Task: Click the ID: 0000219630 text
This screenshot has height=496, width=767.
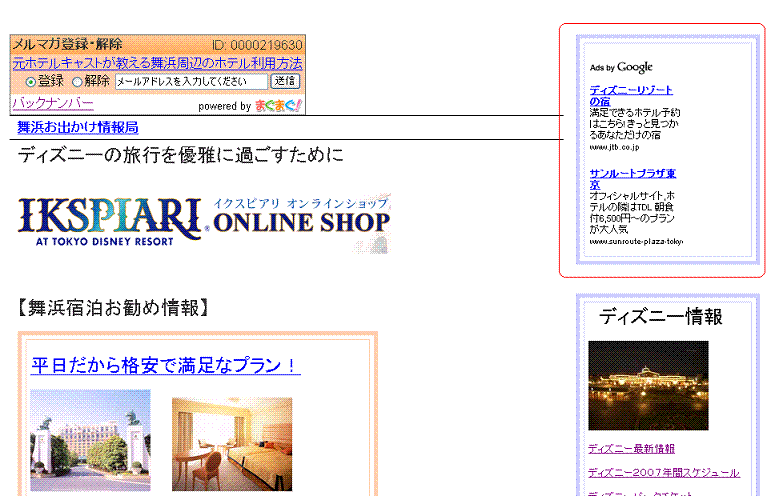Action: [x=257, y=45]
